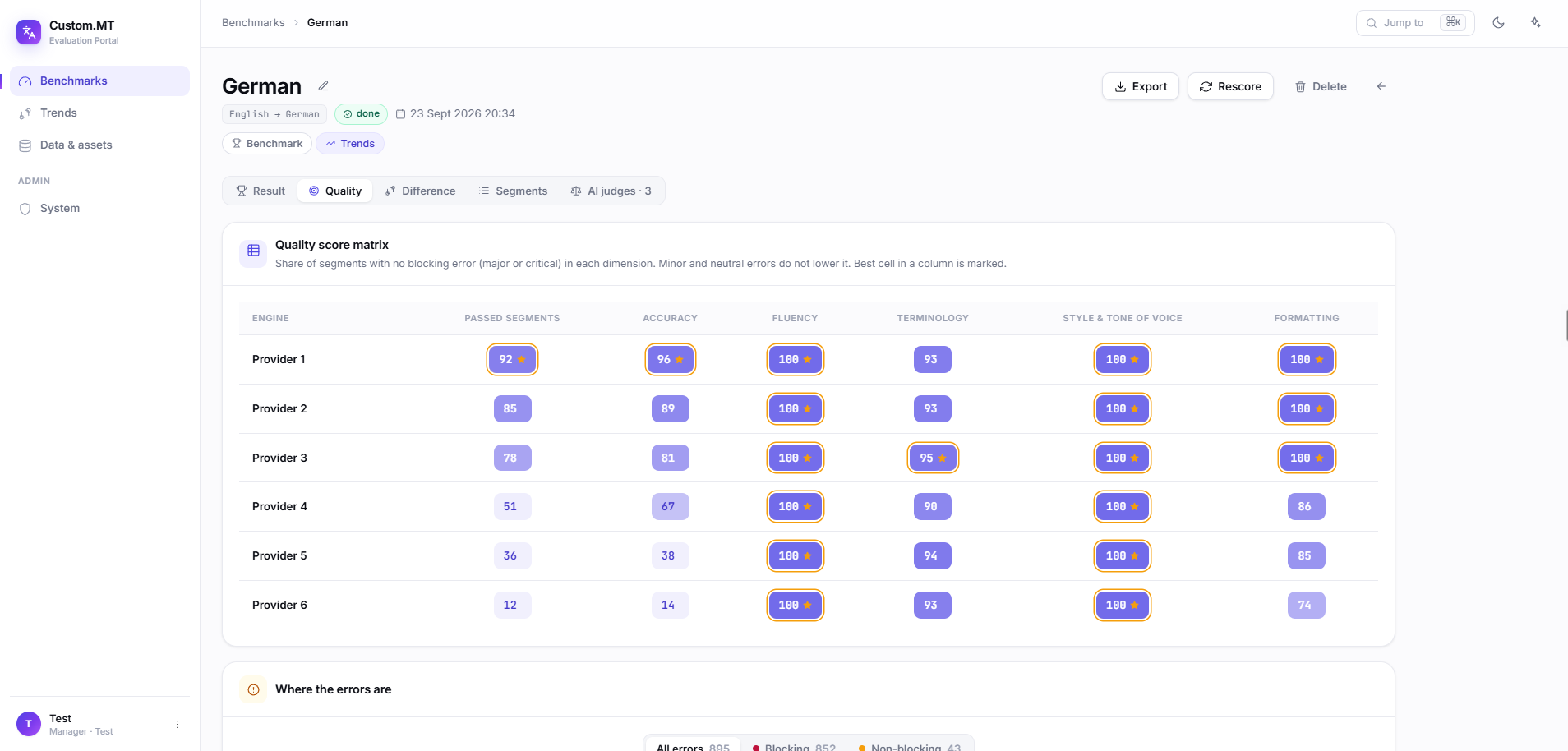Screen dimensions: 1568x751
Task: Click the calendar icon beside the date
Action: pyautogui.click(x=401, y=114)
